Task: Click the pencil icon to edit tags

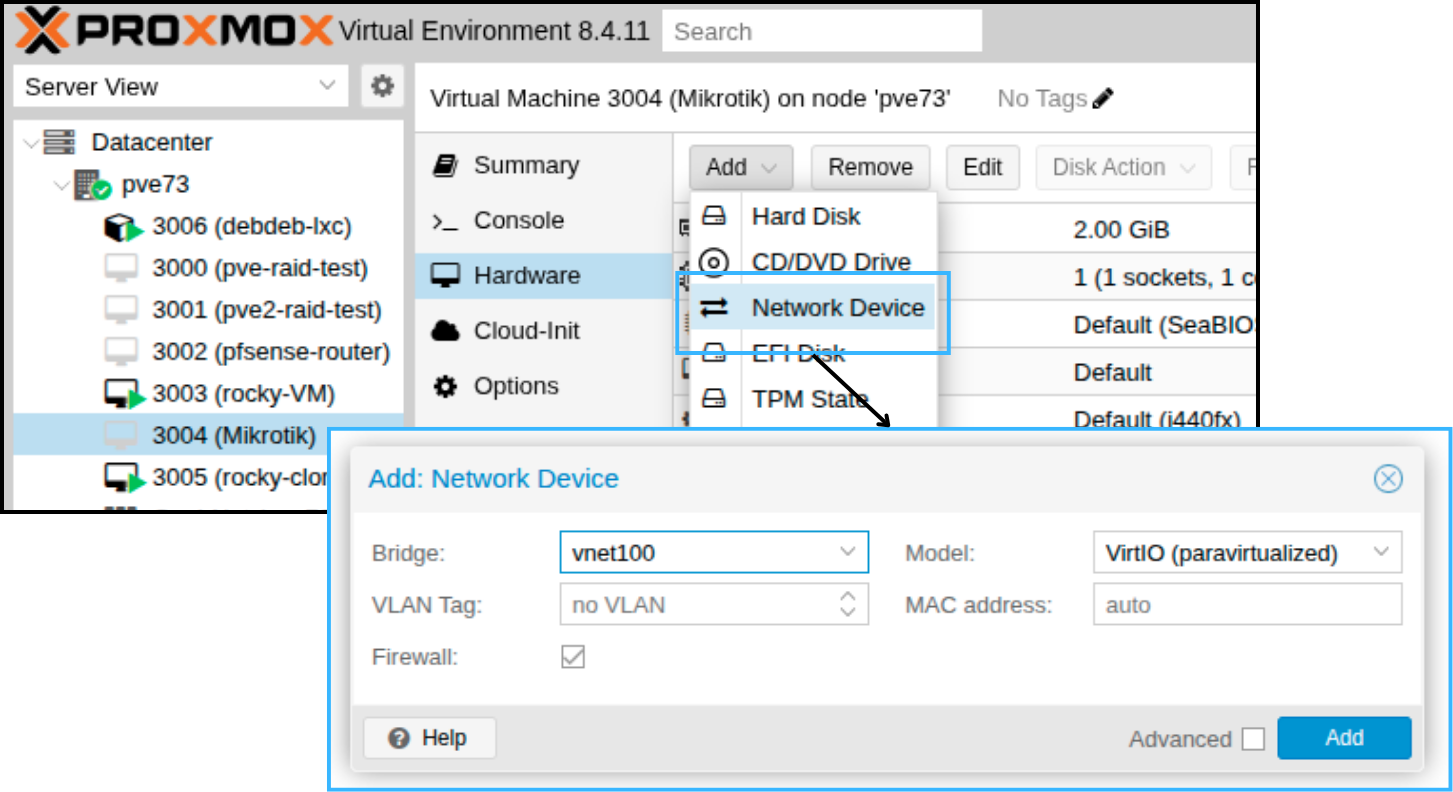Action: tap(1103, 98)
